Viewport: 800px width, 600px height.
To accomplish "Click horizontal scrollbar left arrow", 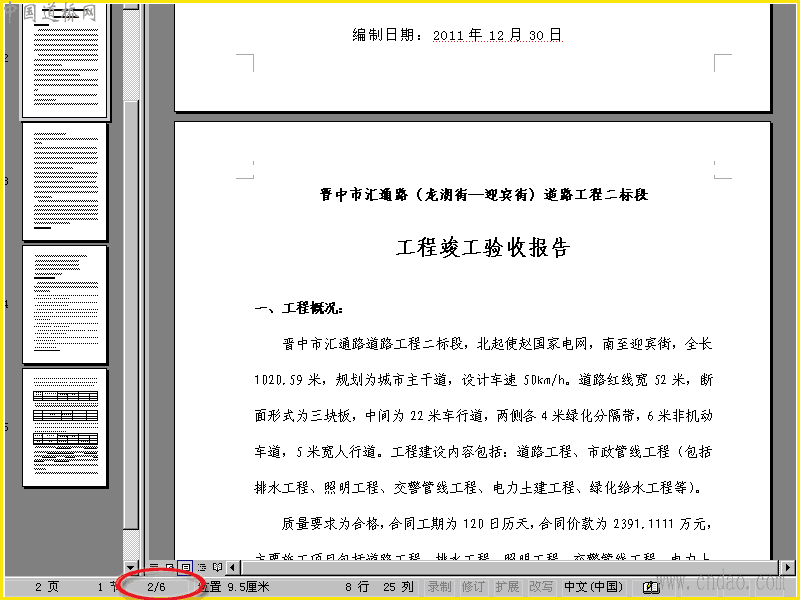I will (233, 567).
